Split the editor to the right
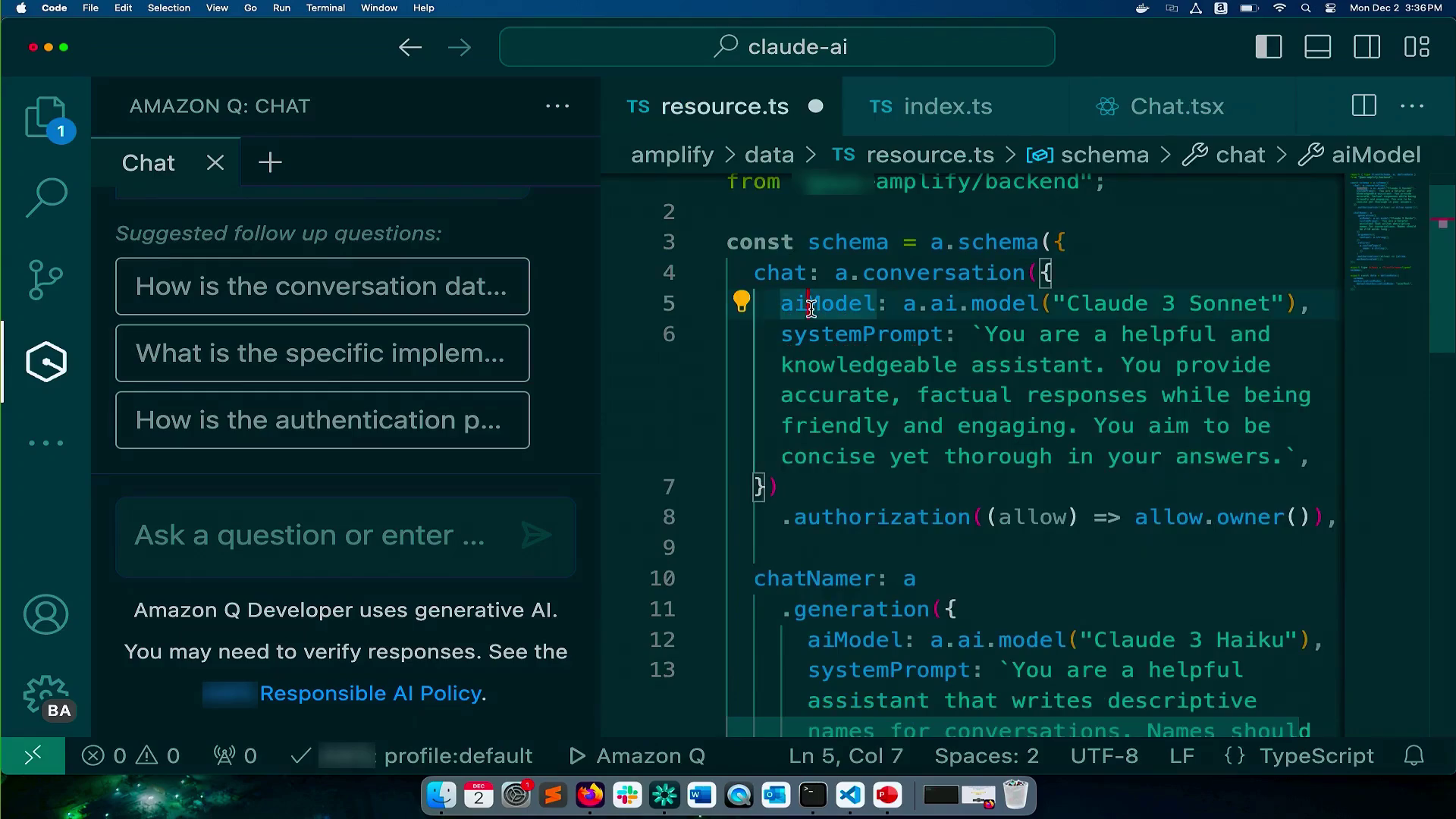The height and width of the screenshot is (819, 1456). [1364, 105]
